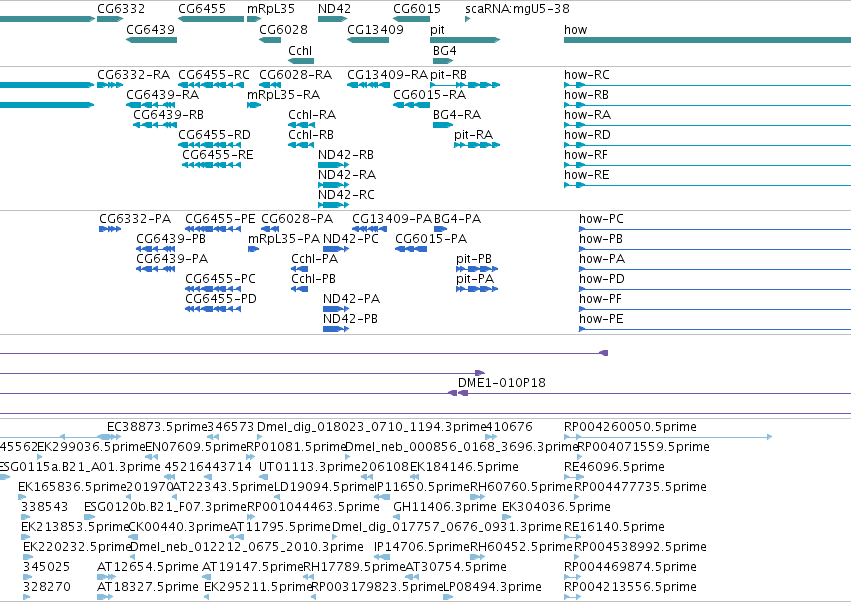The image size is (851, 602).
Task: Select transcript Cchl-RB
Action: pos(311,135)
